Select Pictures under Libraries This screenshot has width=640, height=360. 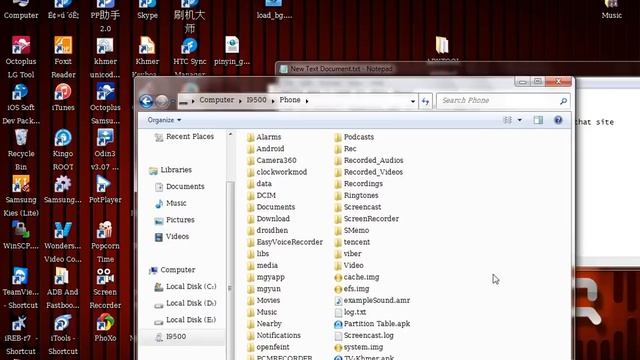[x=175, y=220]
